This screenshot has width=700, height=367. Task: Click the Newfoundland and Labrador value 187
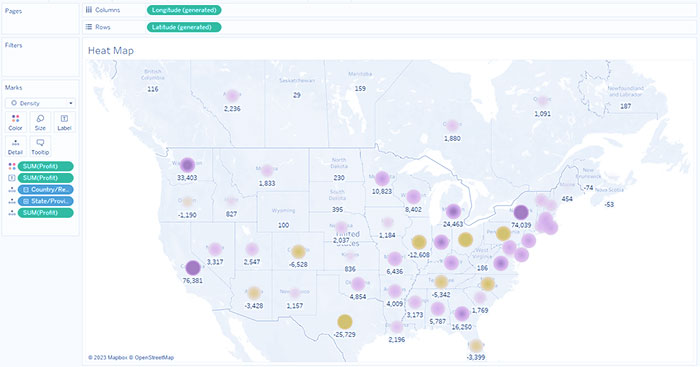pos(625,106)
